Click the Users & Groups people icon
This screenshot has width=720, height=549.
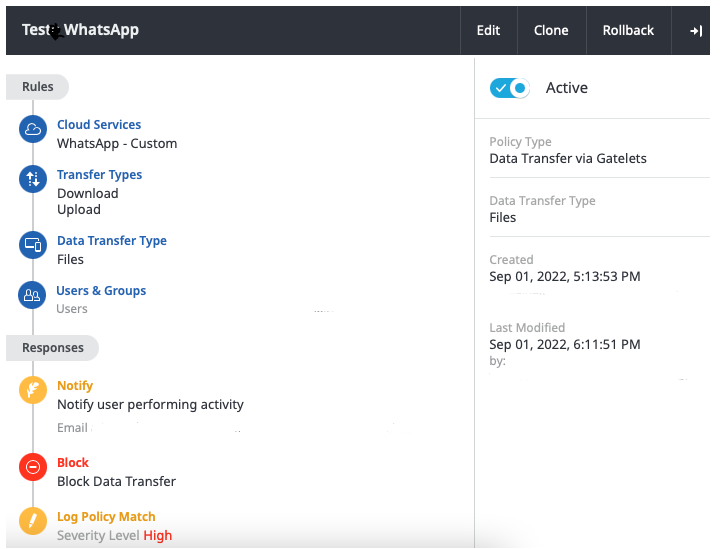pos(32,295)
